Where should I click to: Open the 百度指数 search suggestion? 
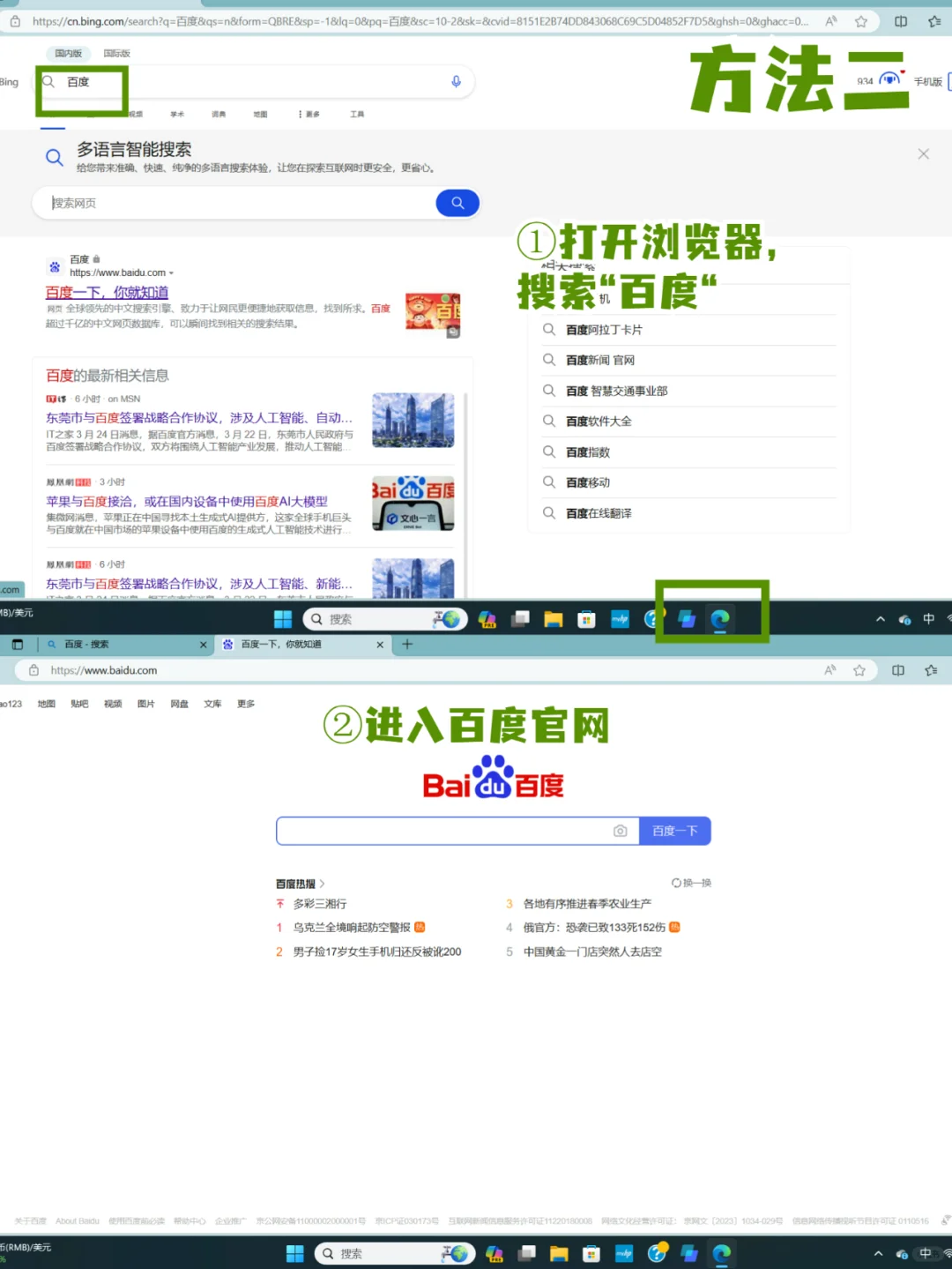[x=586, y=452]
